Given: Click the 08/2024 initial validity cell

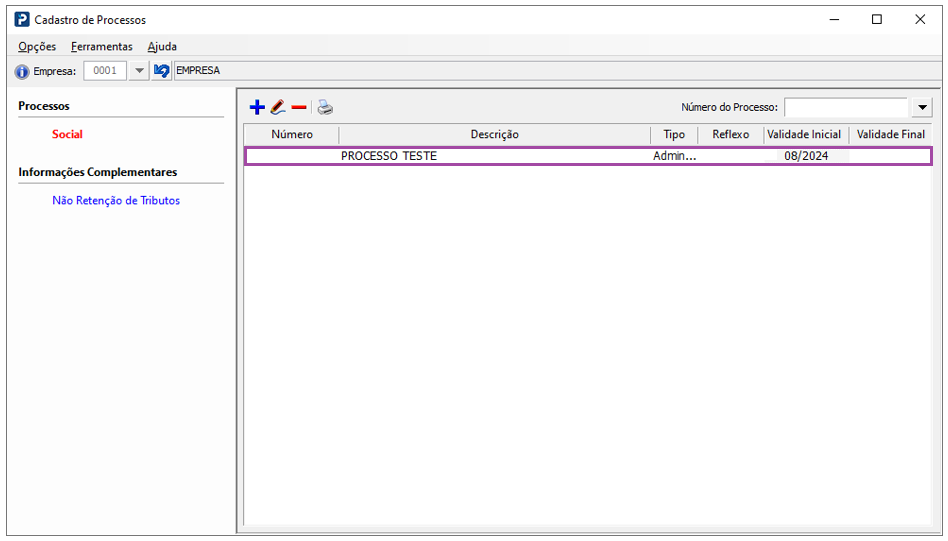Looking at the screenshot, I should [806, 156].
